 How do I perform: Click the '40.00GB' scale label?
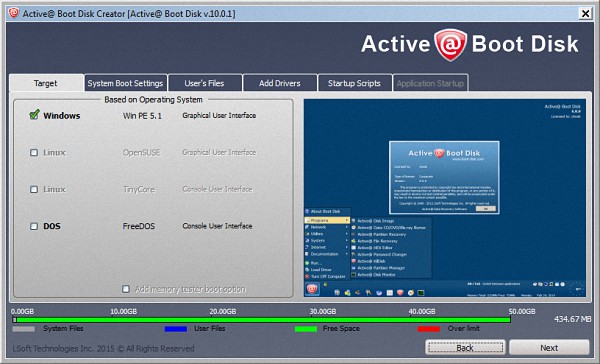coord(422,311)
